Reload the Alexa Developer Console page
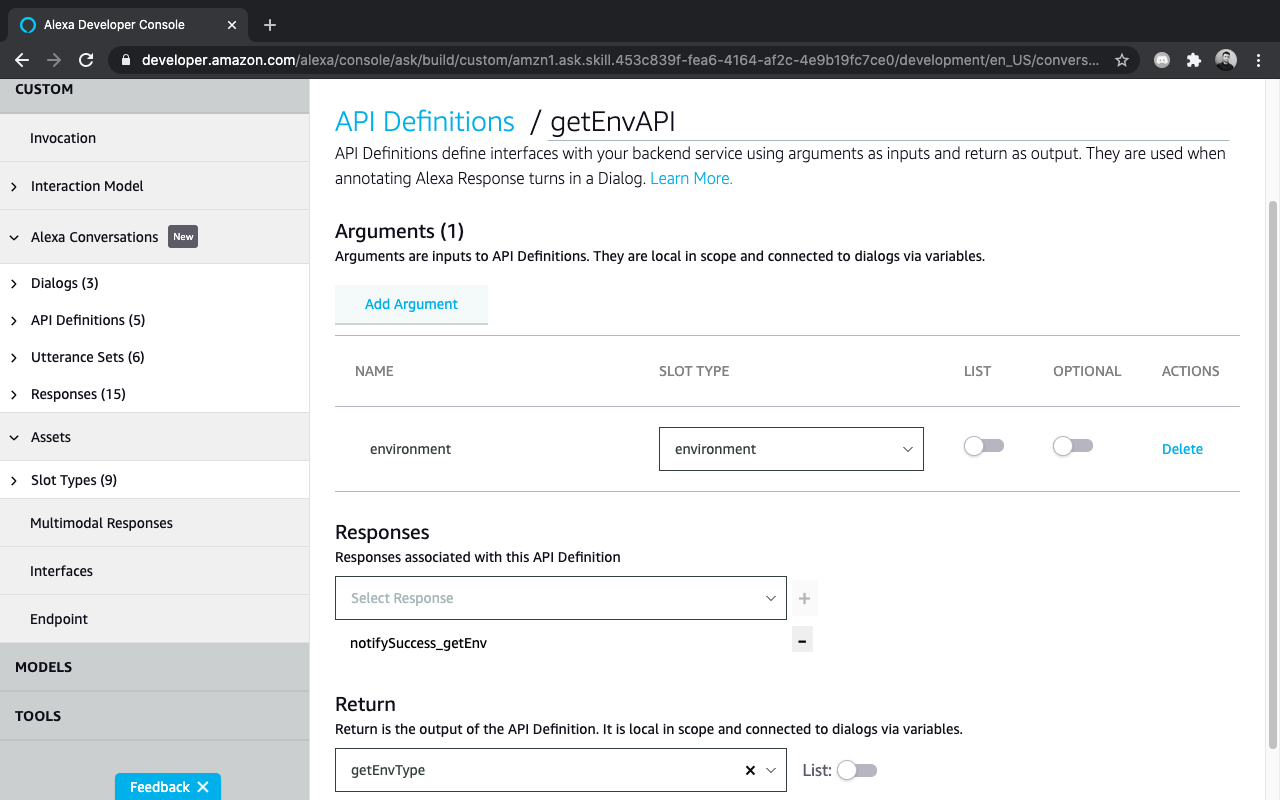 pyautogui.click(x=86, y=60)
